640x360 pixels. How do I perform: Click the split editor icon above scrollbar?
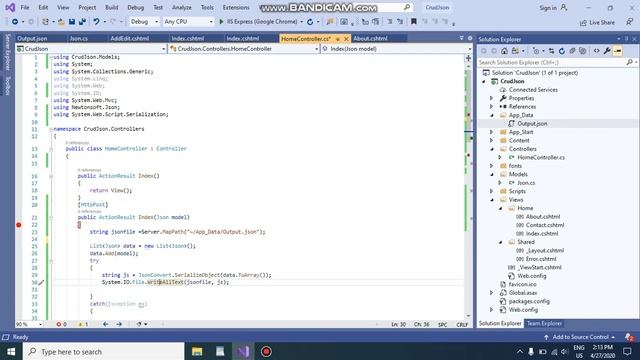point(468,58)
